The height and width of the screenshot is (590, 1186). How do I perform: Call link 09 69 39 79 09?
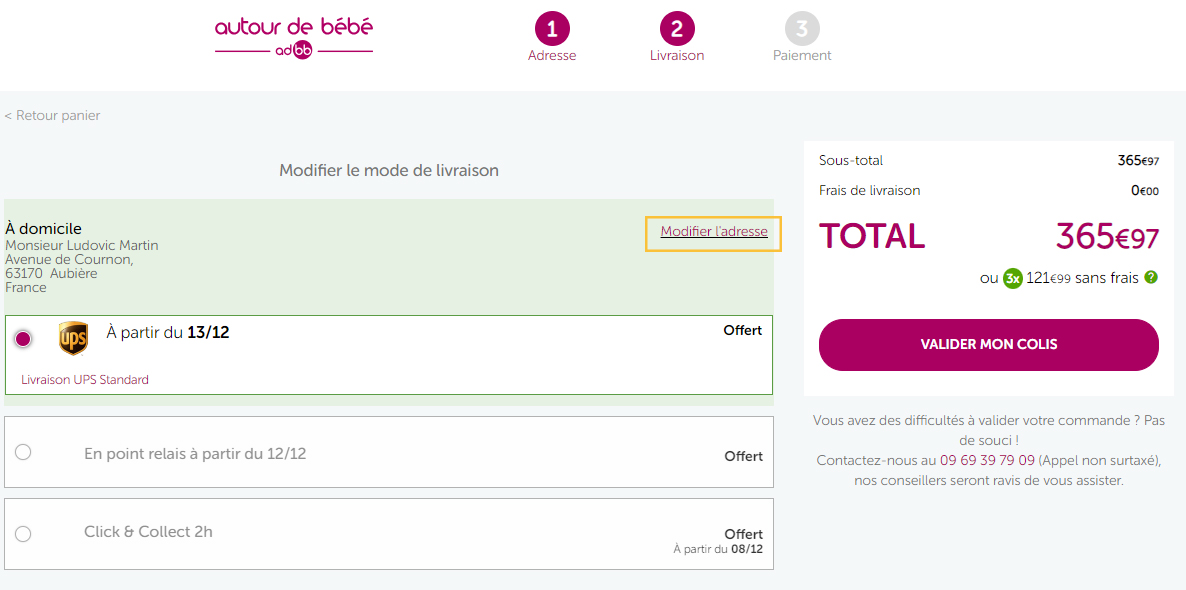pyautogui.click(x=987, y=460)
